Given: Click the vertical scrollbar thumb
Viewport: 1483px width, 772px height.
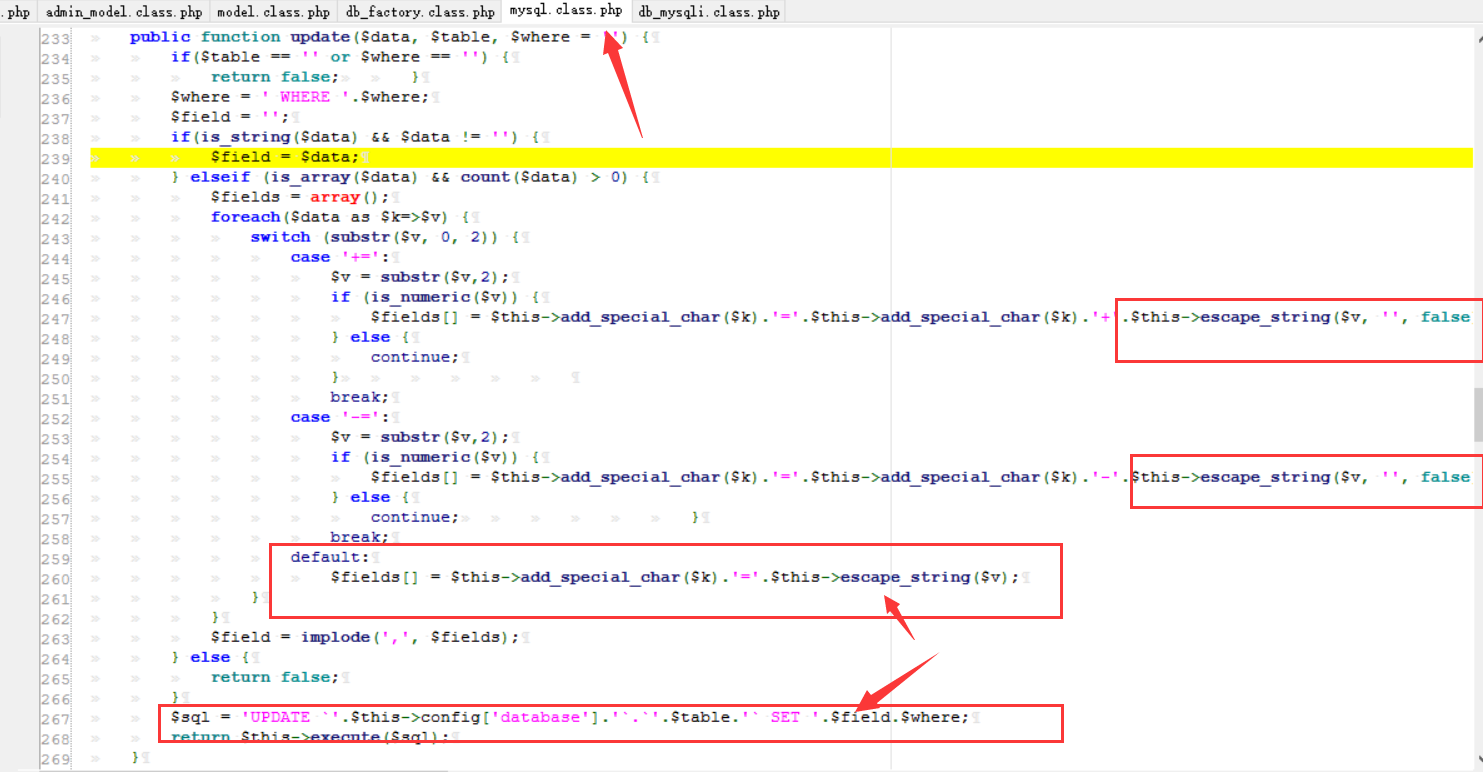Looking at the screenshot, I should click(1477, 415).
